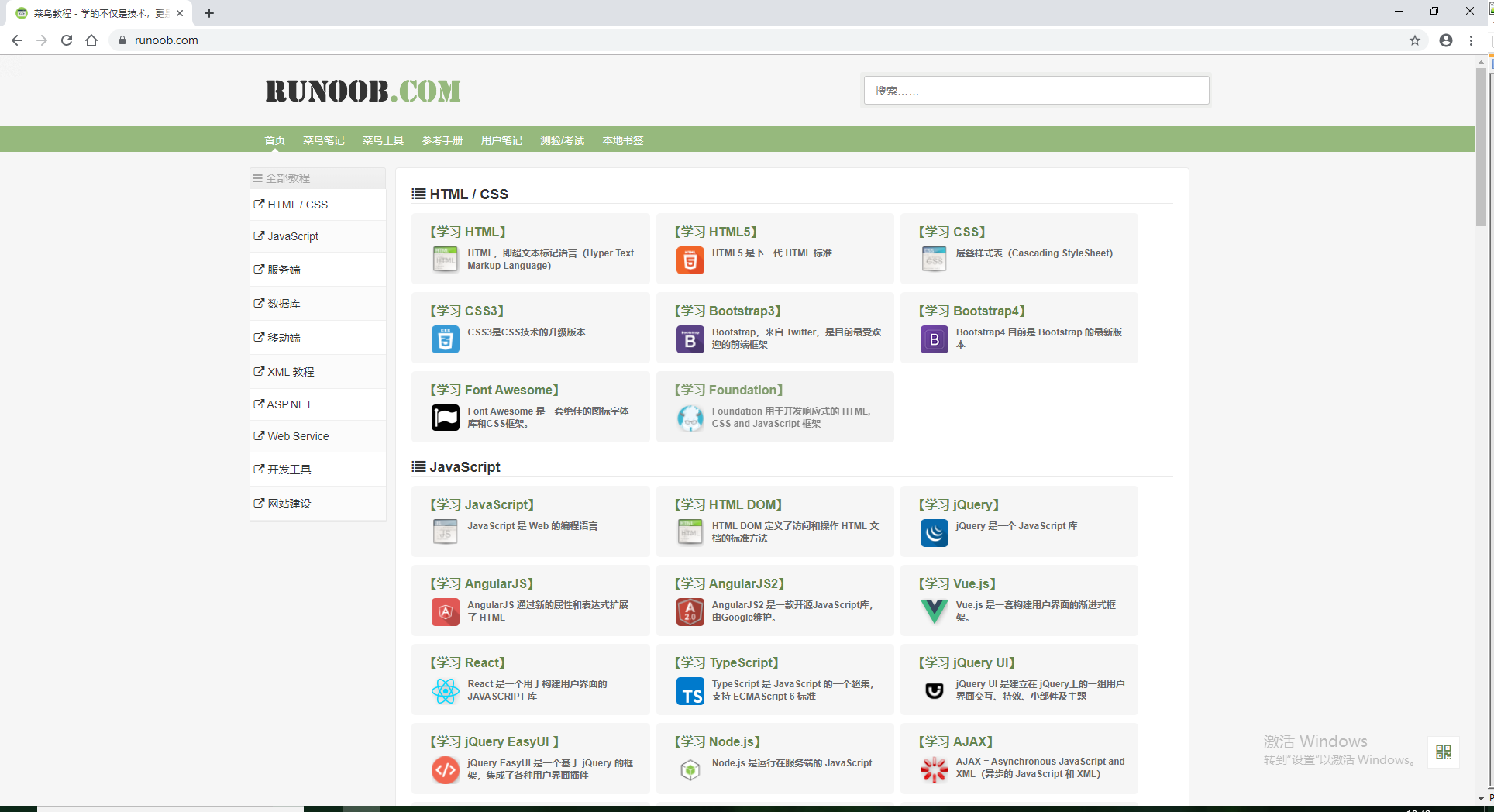The width and height of the screenshot is (1494, 812).
Task: Open the 【学习 React】 tutorial title
Action: click(467, 662)
